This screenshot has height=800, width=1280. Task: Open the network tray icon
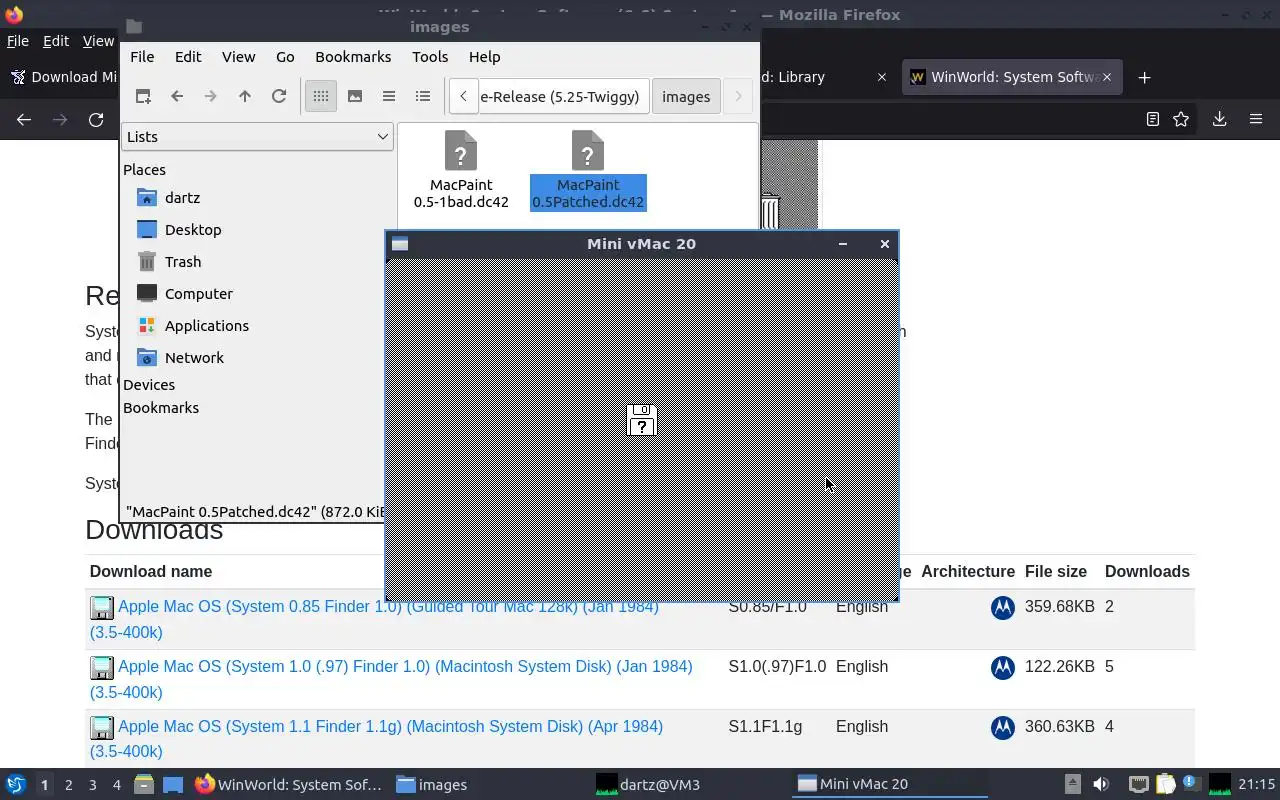(x=1138, y=785)
